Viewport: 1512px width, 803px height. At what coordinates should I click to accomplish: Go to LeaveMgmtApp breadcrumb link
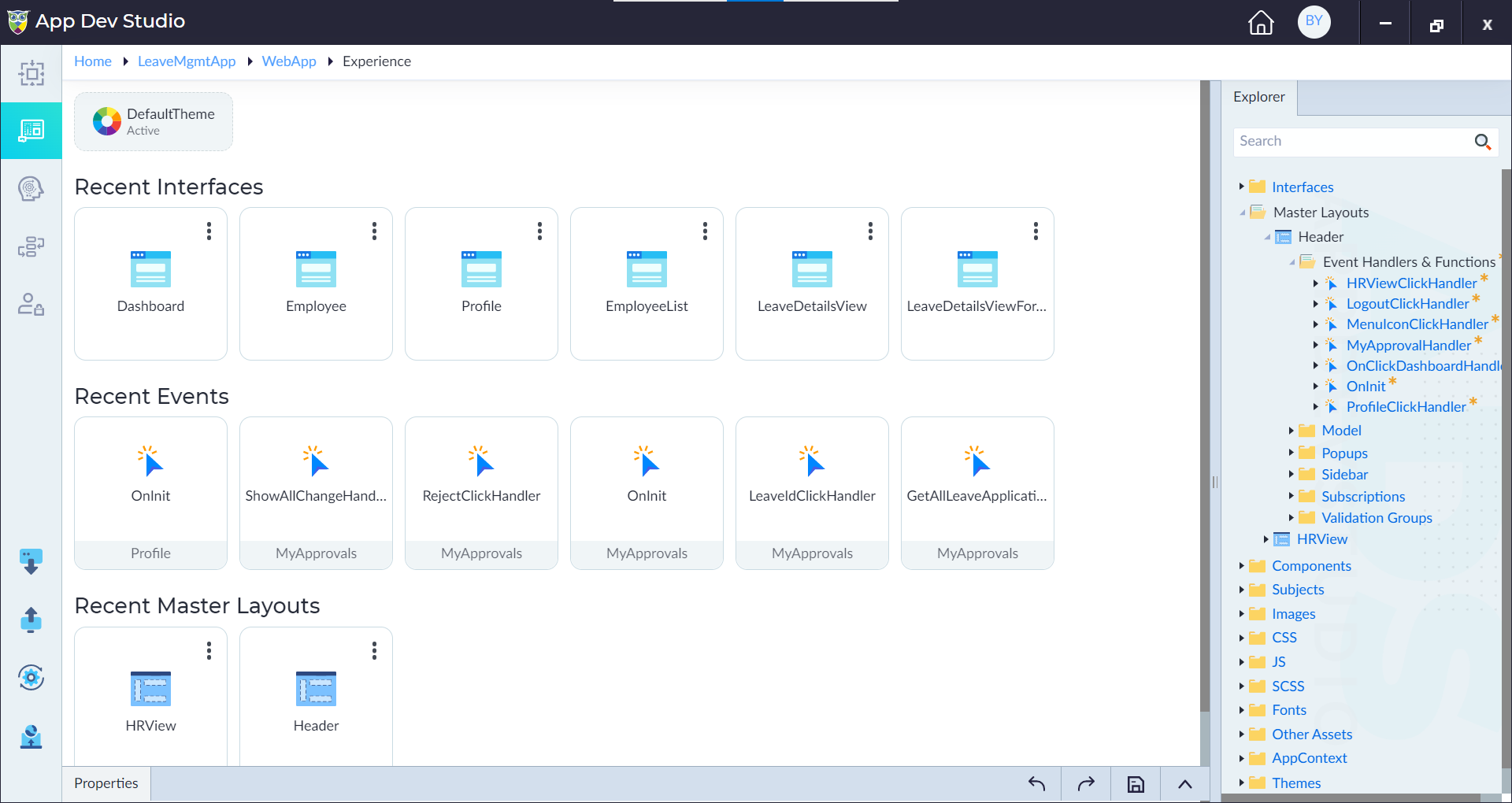(x=187, y=61)
